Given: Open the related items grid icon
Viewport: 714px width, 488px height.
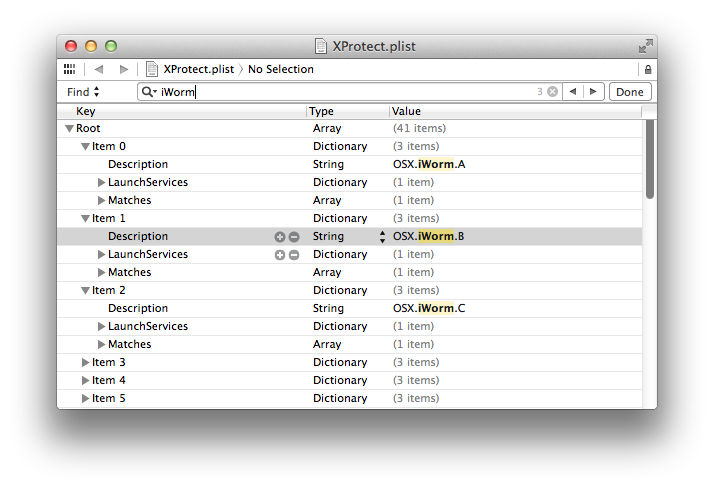Looking at the screenshot, I should click(69, 69).
